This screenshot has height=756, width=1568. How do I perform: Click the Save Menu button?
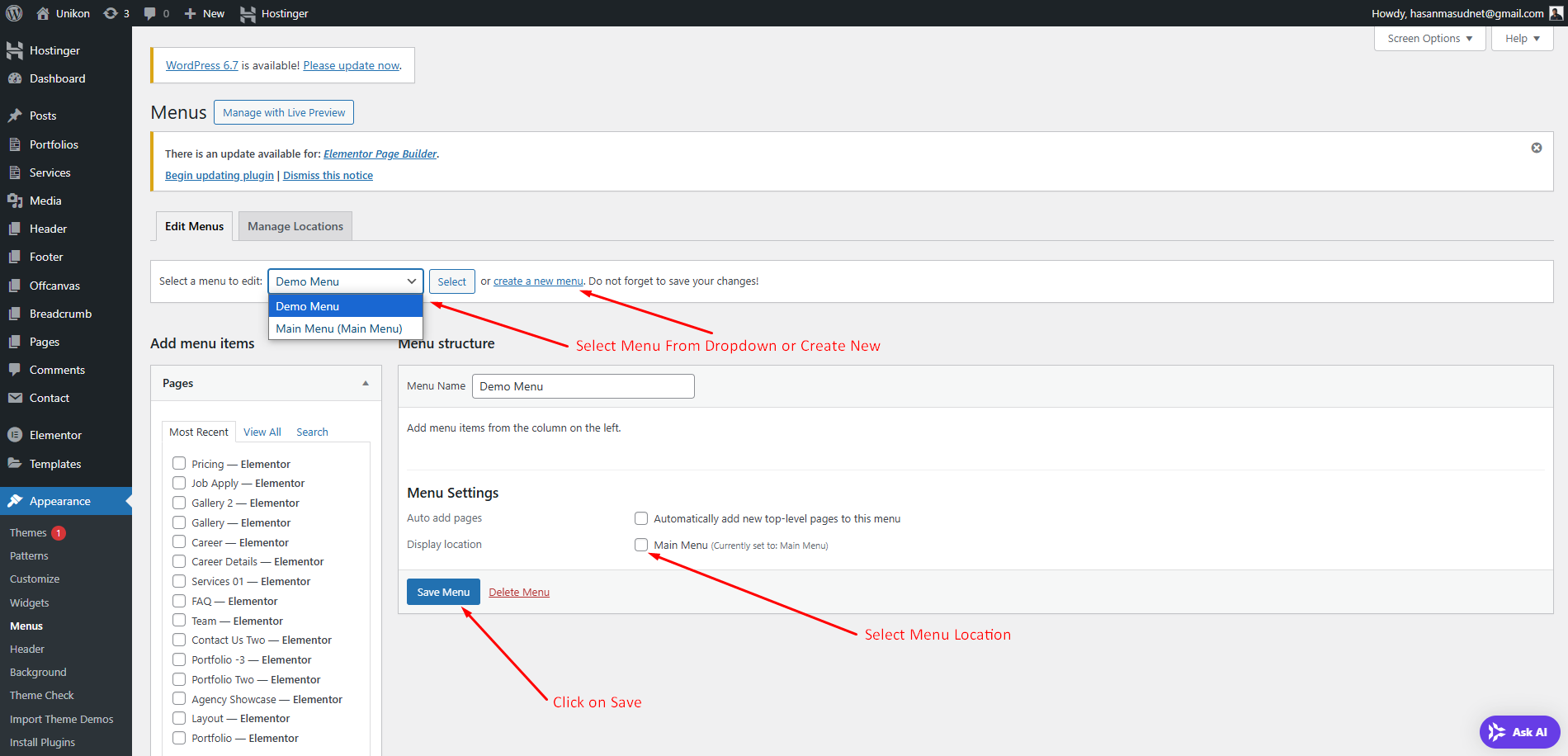point(443,592)
